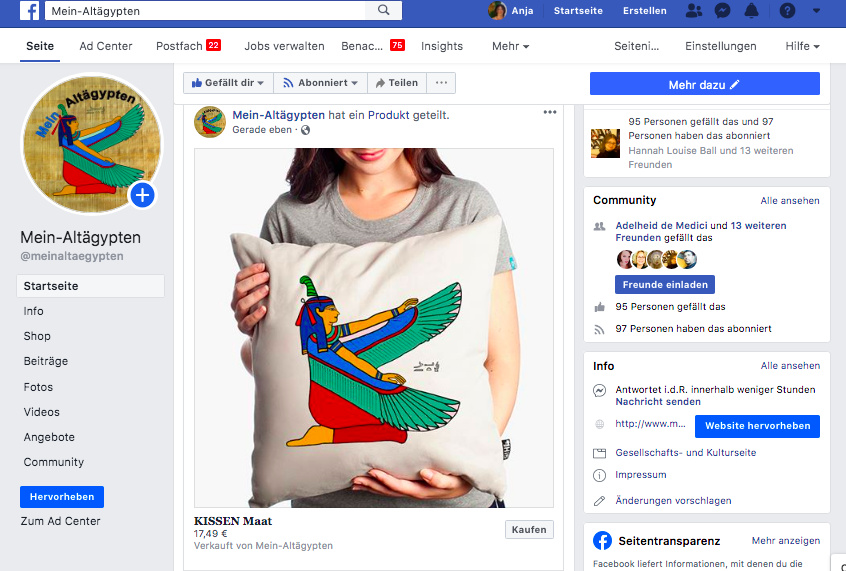Click the Freunde einladen button

pos(664,285)
